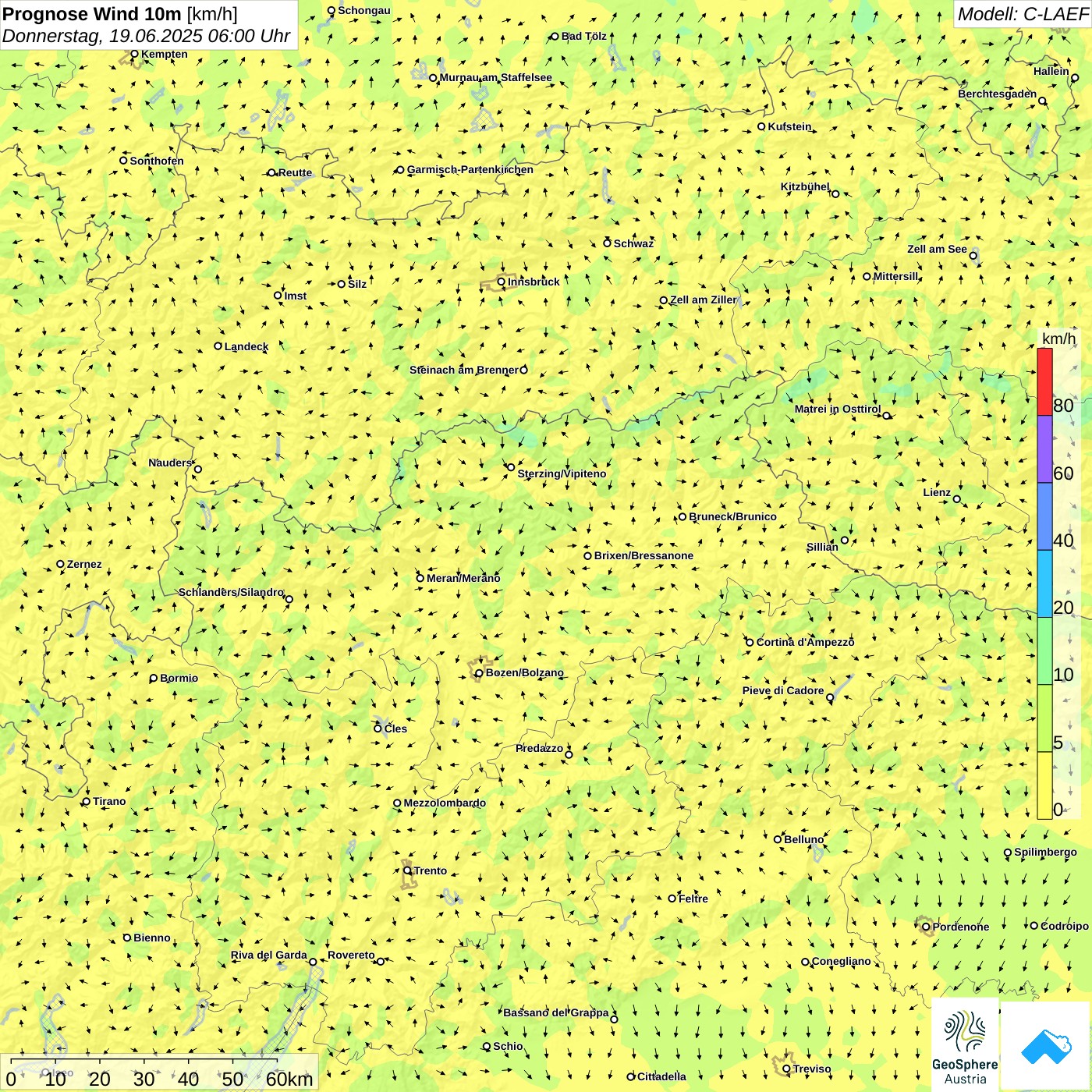Click the Garmisch-Partenkirchen marker

400,170
